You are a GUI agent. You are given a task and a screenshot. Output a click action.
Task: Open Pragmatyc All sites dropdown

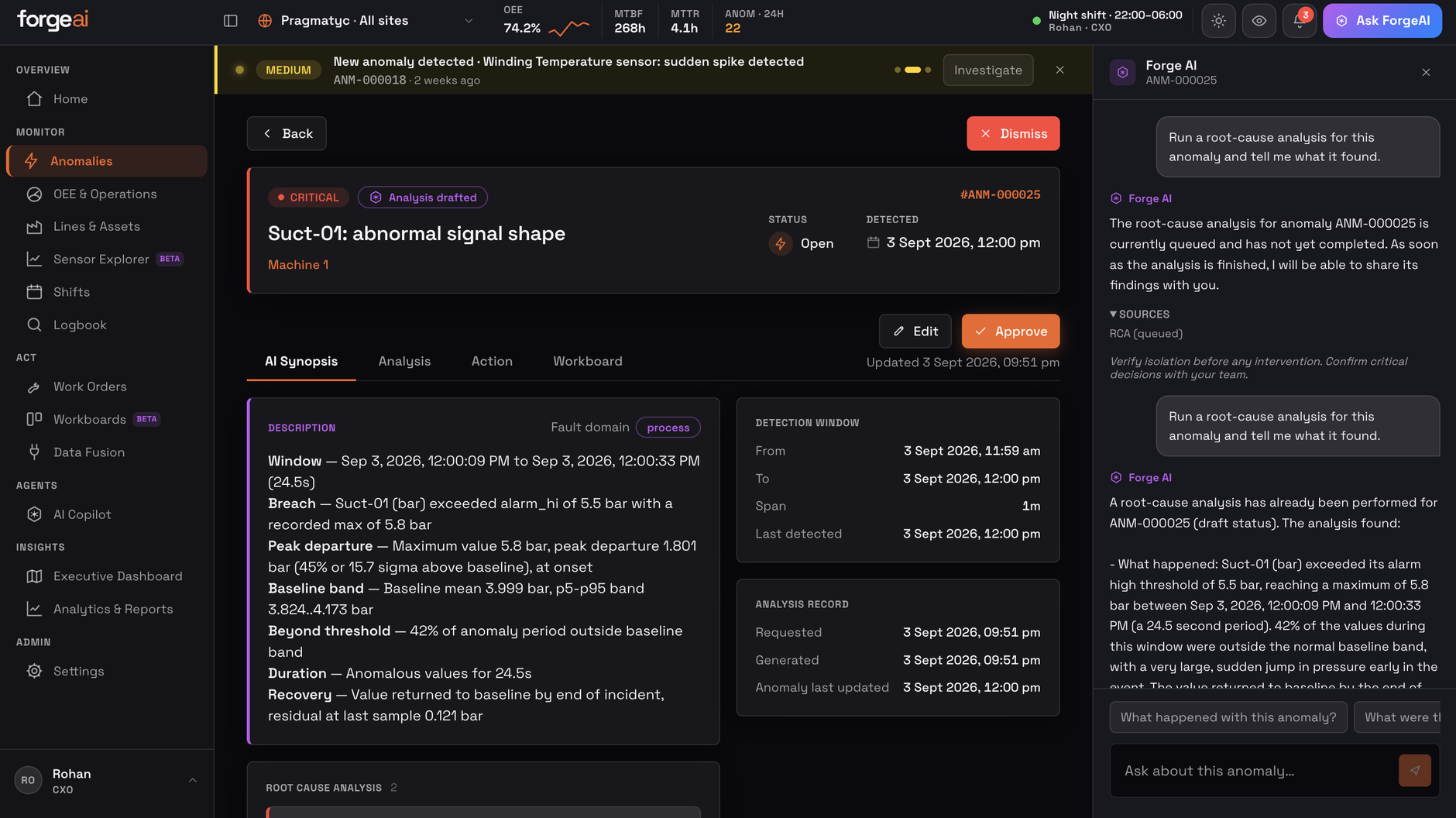coord(366,21)
